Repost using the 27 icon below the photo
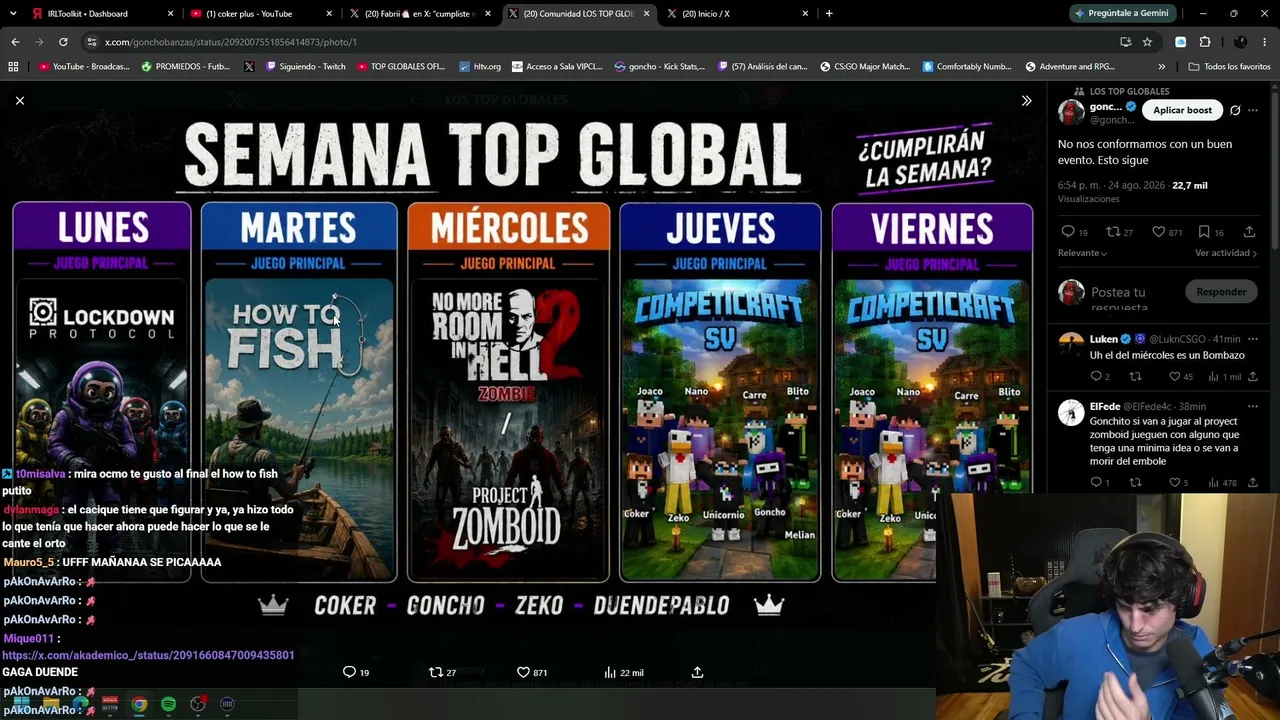 click(x=436, y=672)
